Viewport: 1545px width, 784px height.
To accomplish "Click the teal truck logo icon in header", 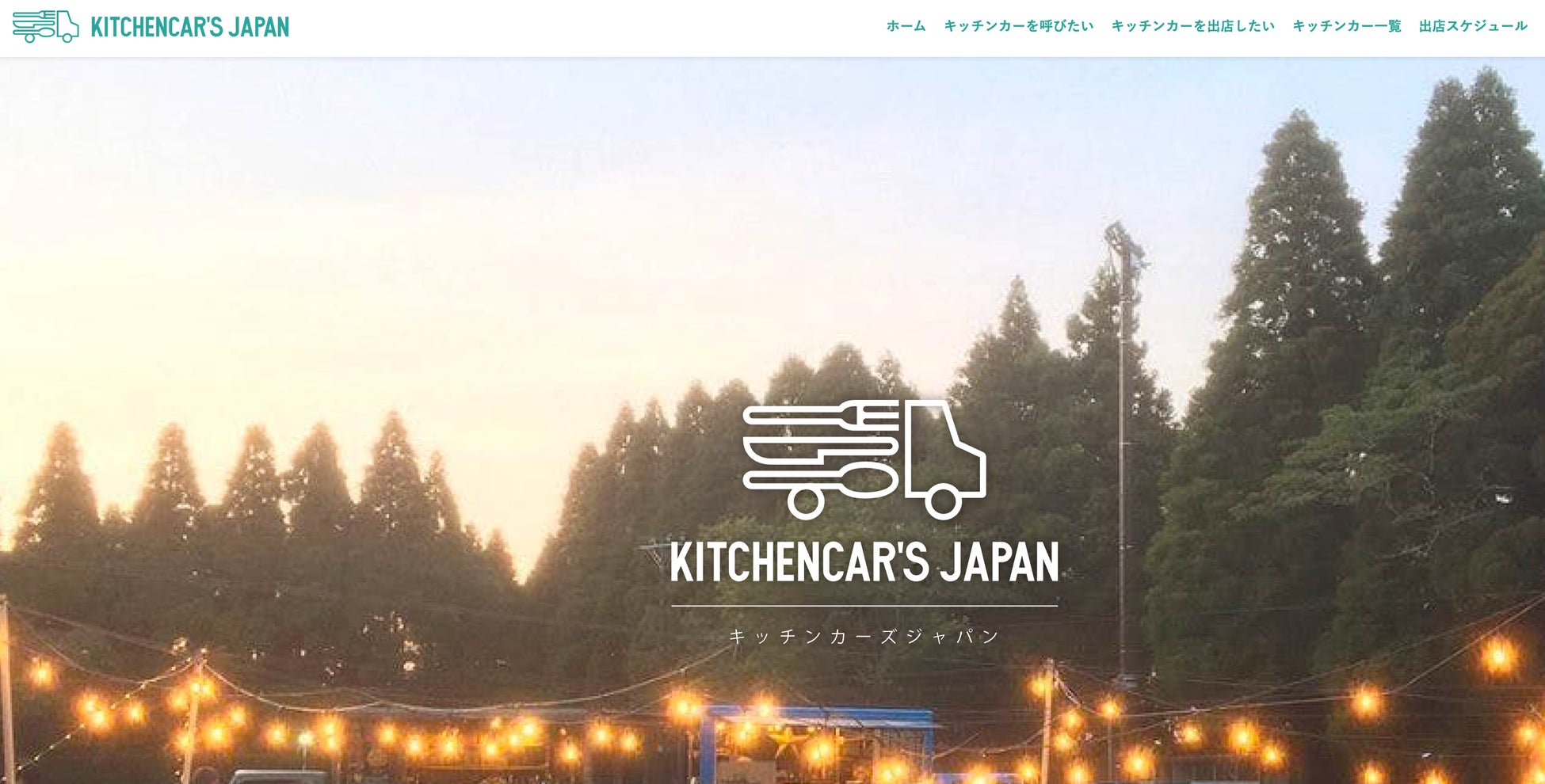I will click(x=45, y=26).
